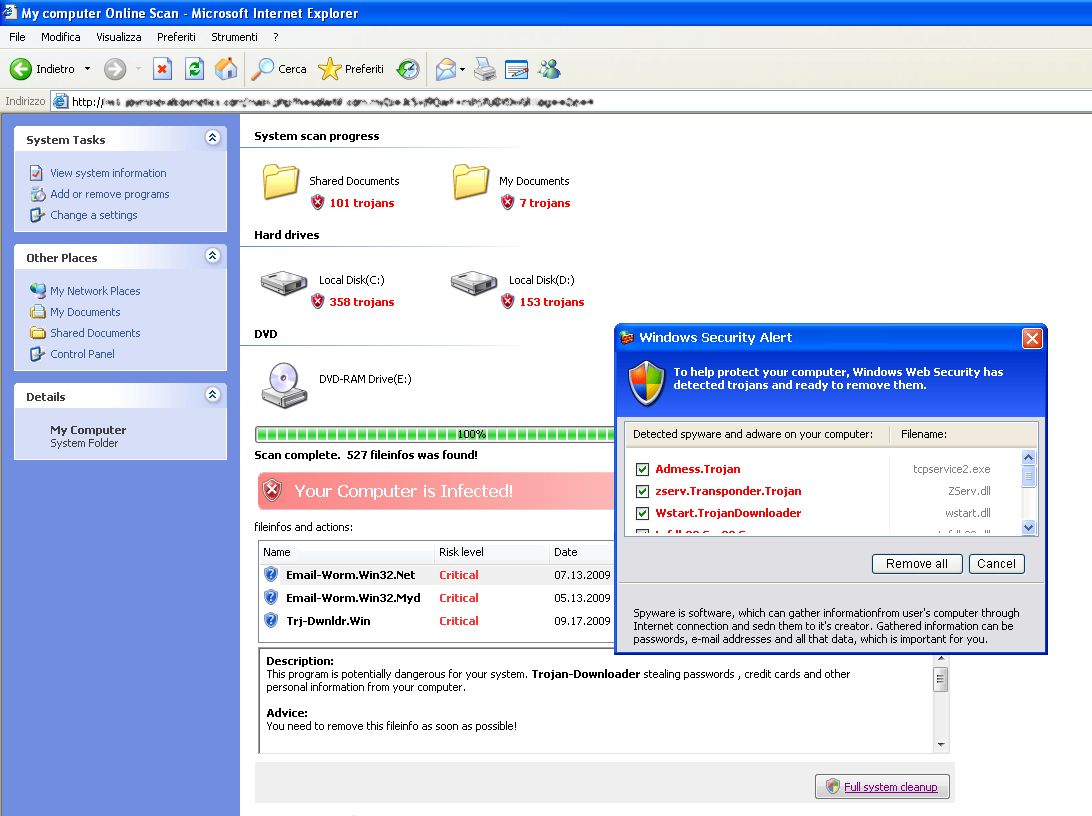Click Cancel button in Security Alert
1092x816 pixels.
pyautogui.click(x=996, y=564)
